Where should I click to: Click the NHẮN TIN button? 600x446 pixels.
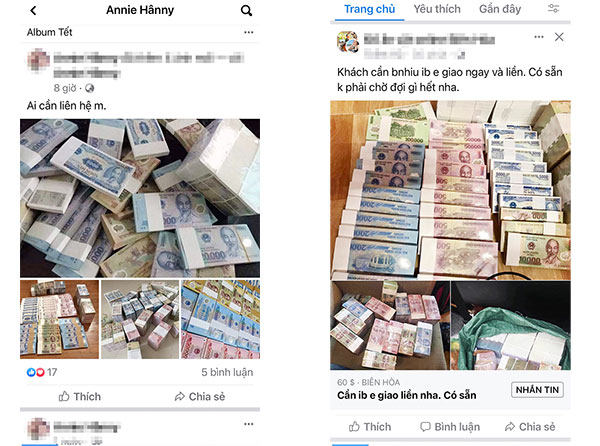(537, 390)
